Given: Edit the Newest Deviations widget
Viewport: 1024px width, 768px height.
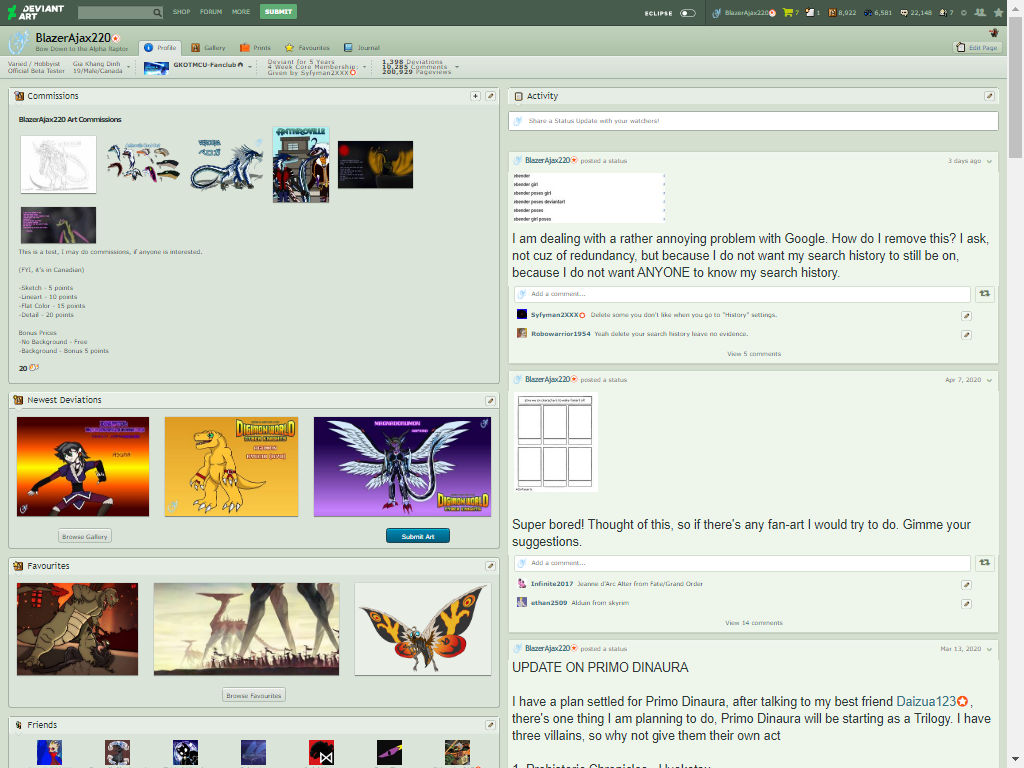Looking at the screenshot, I should [490, 400].
